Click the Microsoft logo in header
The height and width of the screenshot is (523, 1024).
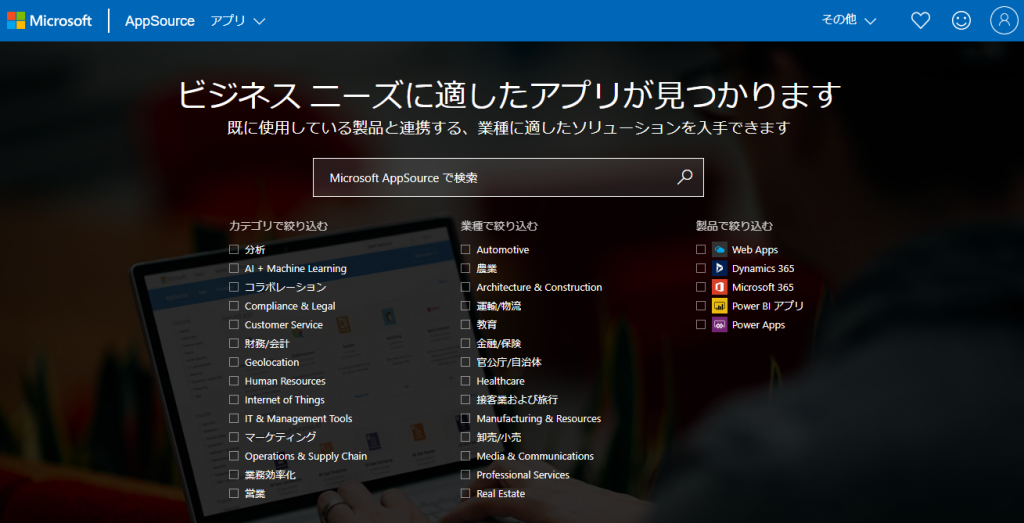(50, 21)
